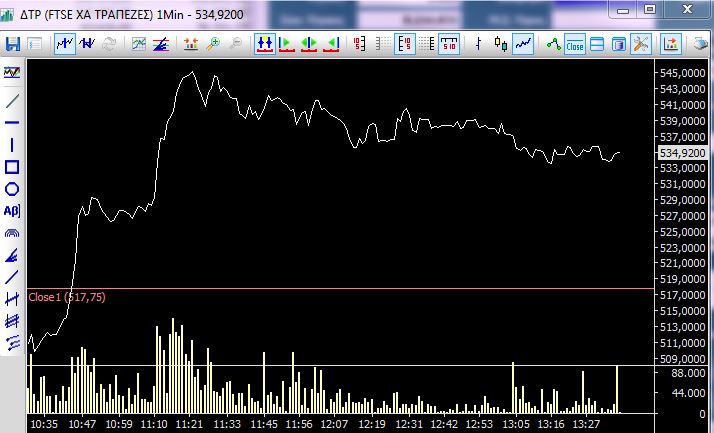Toggle the Close price button
The height and width of the screenshot is (433, 714).
[575, 44]
